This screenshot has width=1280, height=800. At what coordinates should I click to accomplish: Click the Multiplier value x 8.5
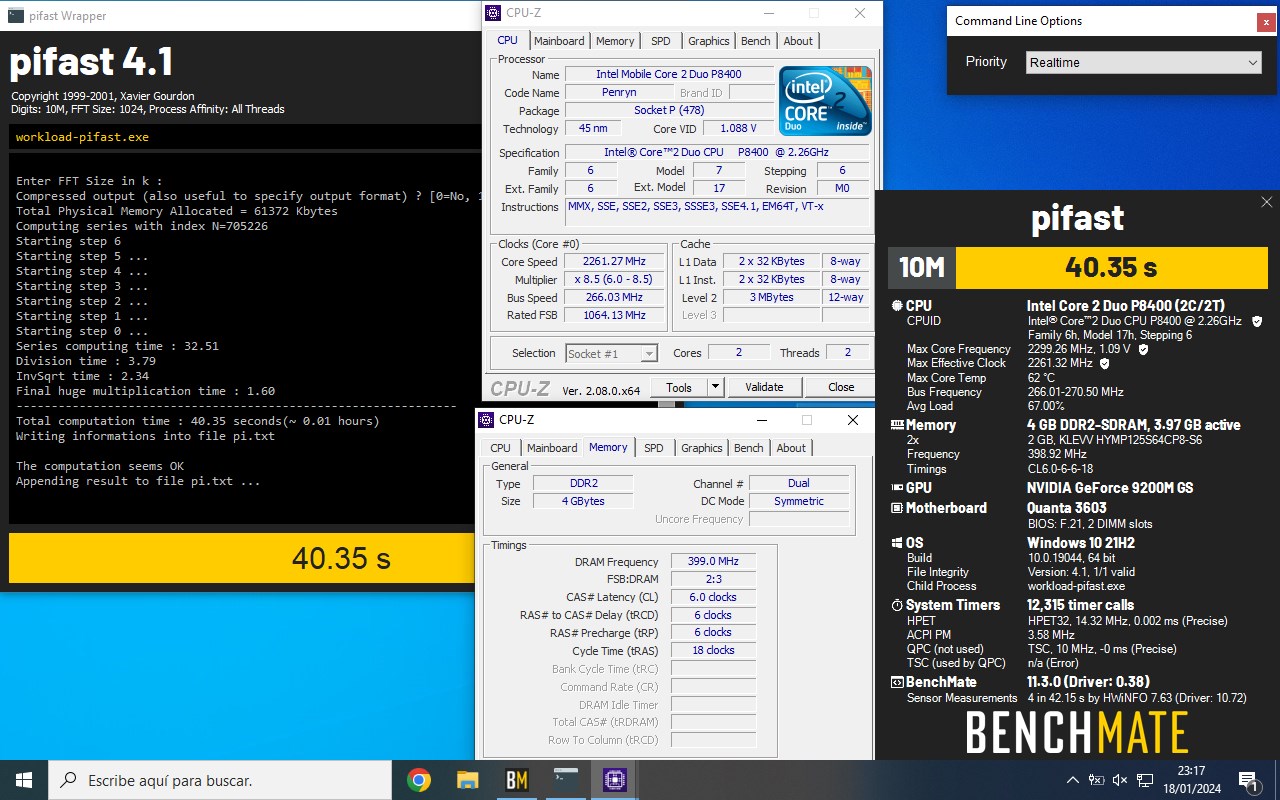point(614,279)
